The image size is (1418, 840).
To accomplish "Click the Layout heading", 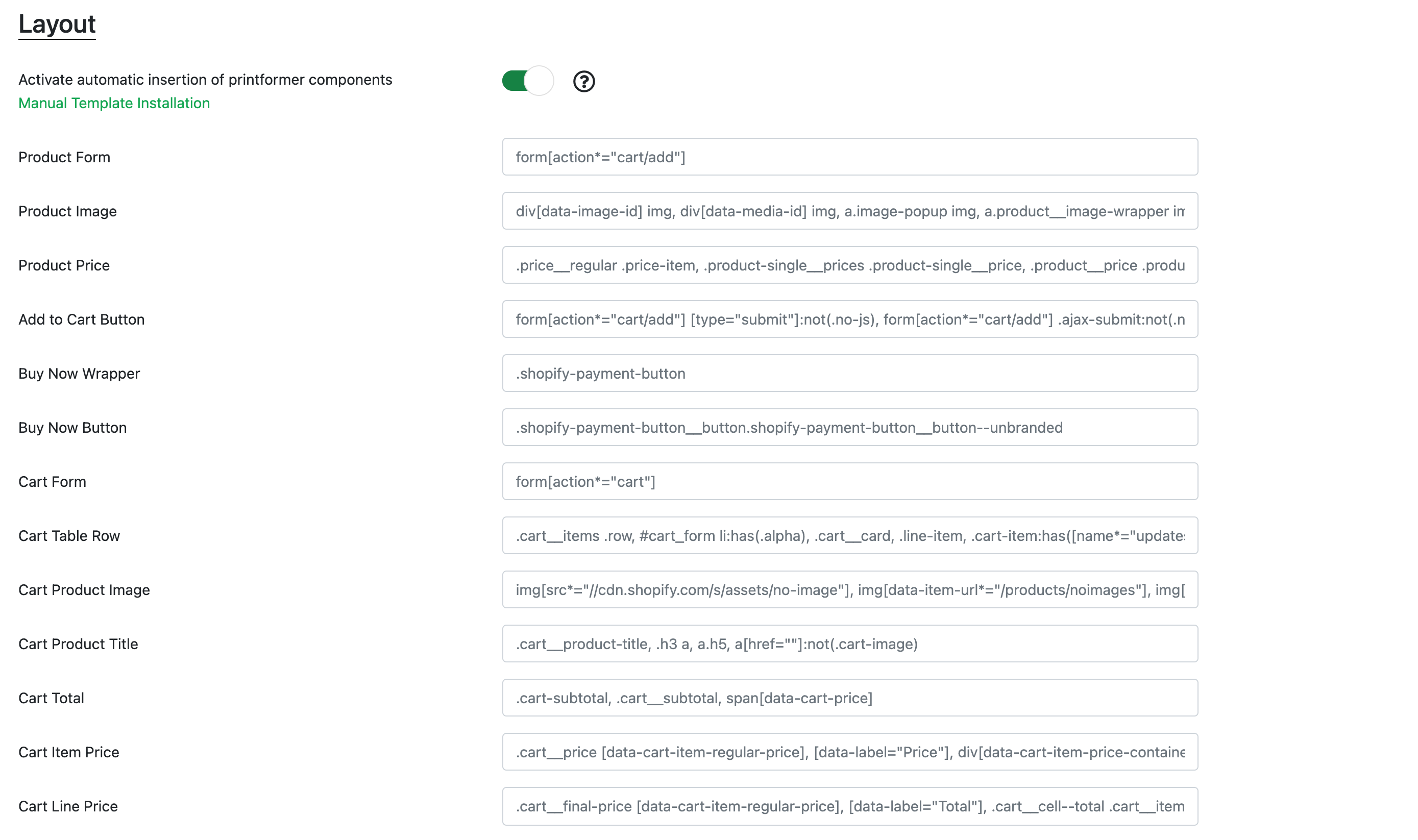I will [57, 24].
